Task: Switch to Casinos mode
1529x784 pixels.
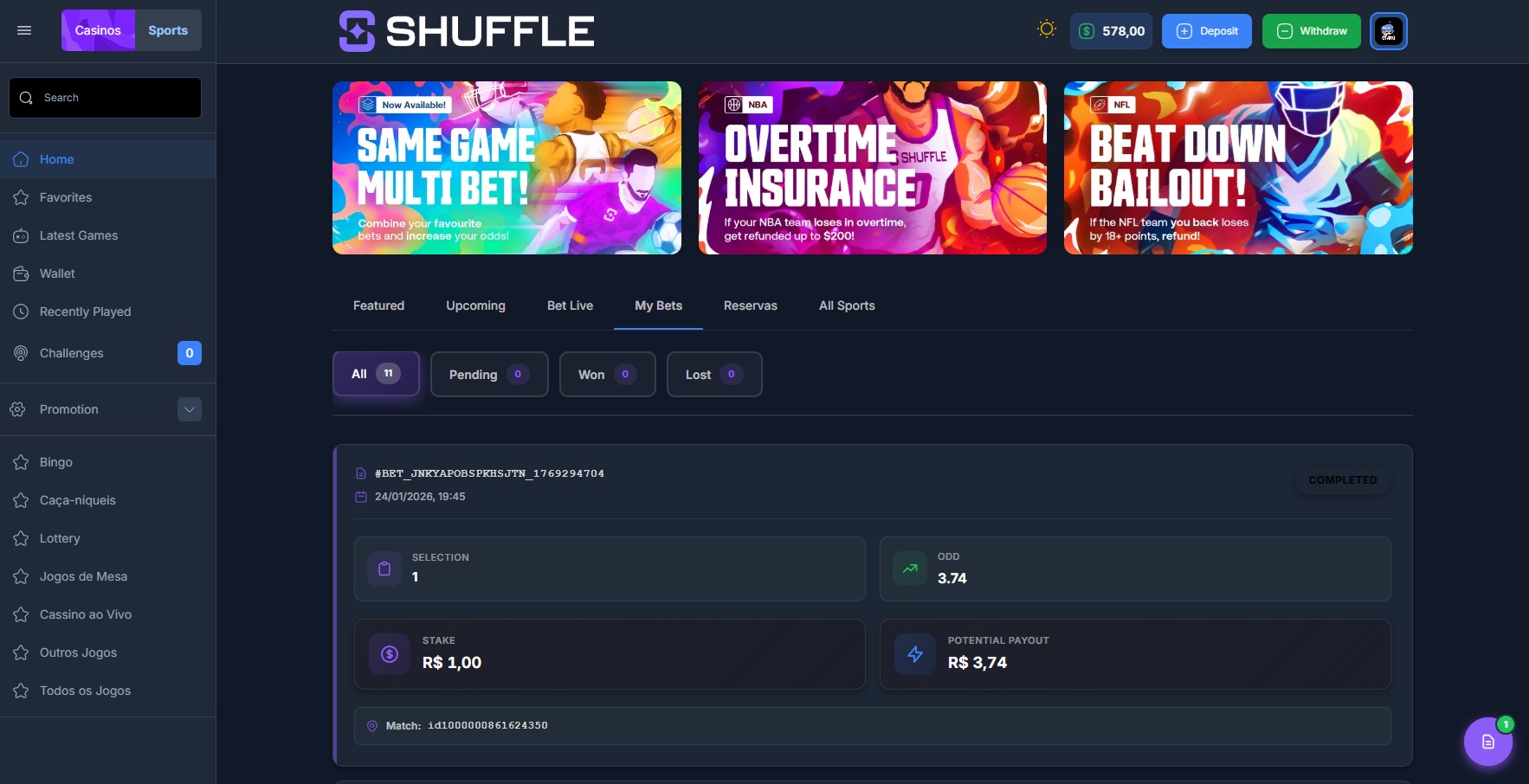Action: tap(98, 30)
